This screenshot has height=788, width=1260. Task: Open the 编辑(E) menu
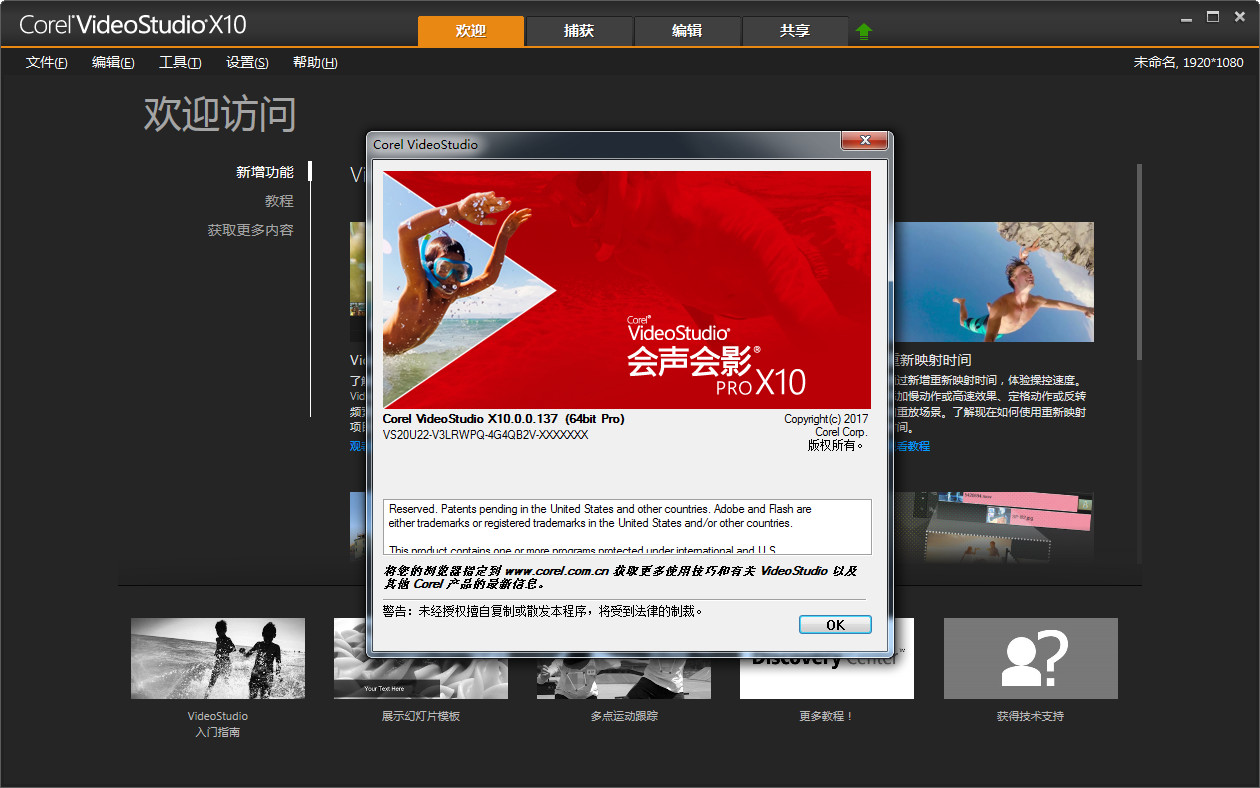[x=113, y=62]
